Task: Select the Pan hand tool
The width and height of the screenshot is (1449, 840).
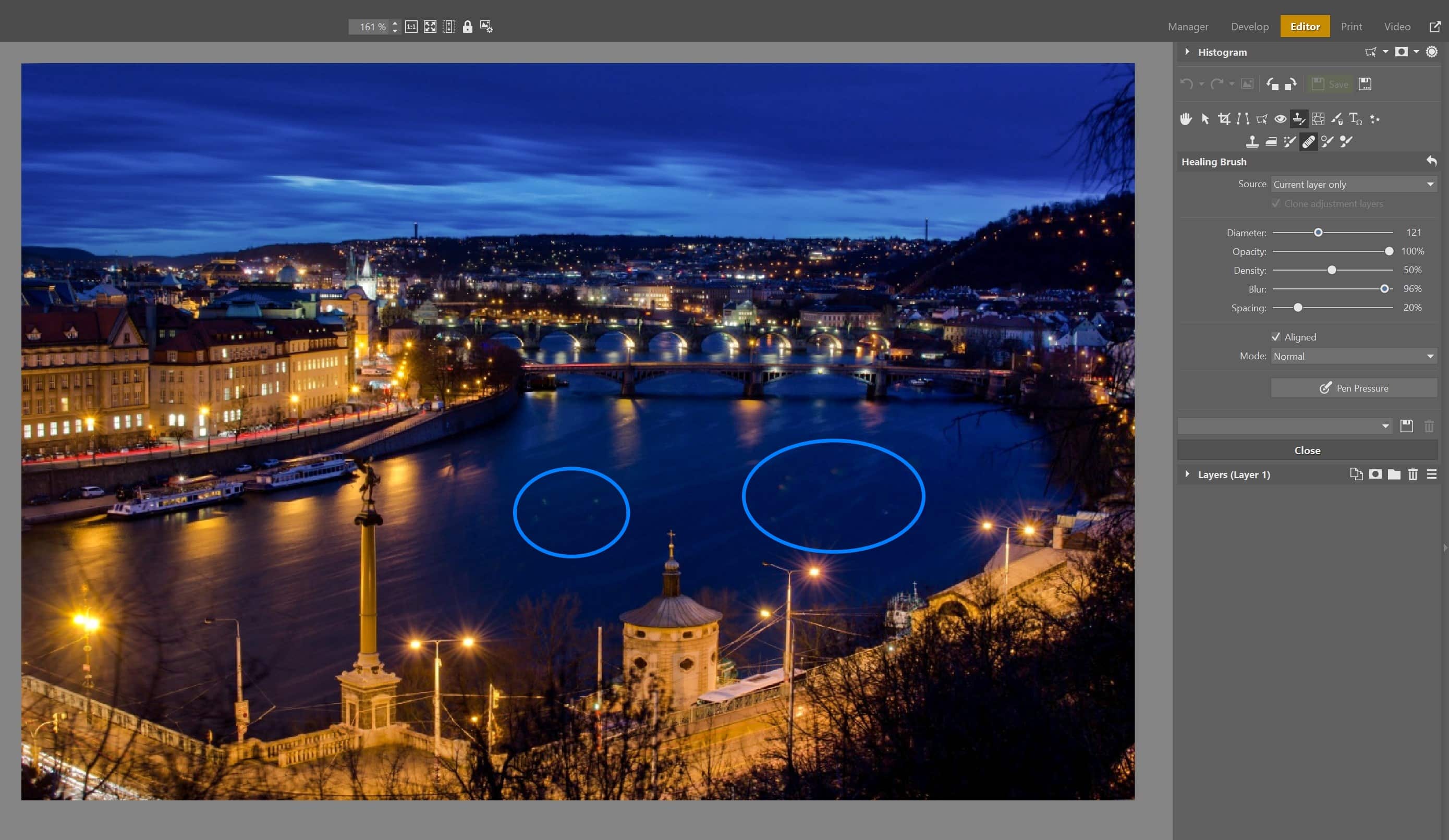Action: 1186,119
